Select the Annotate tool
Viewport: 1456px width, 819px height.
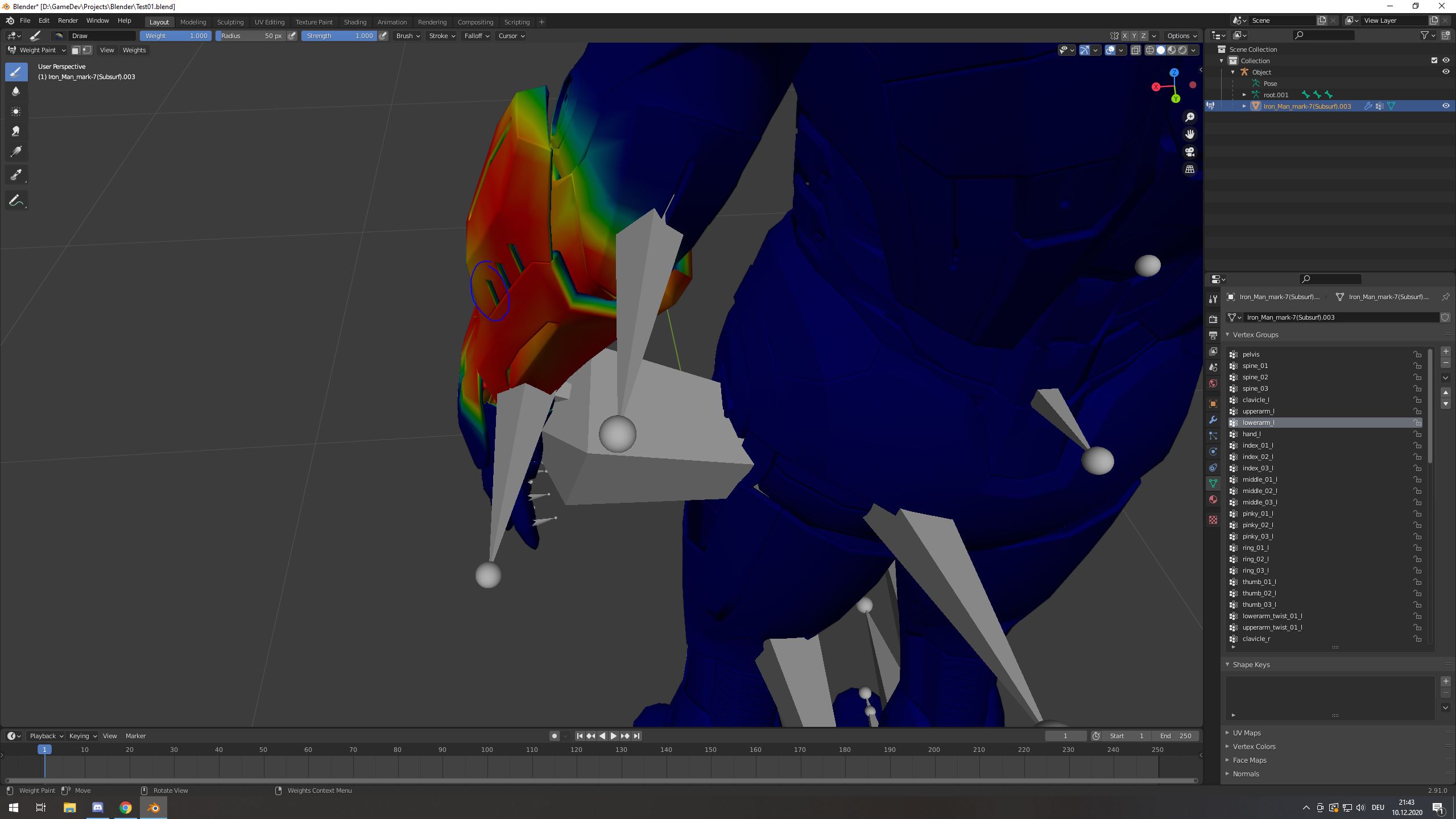[x=16, y=200]
